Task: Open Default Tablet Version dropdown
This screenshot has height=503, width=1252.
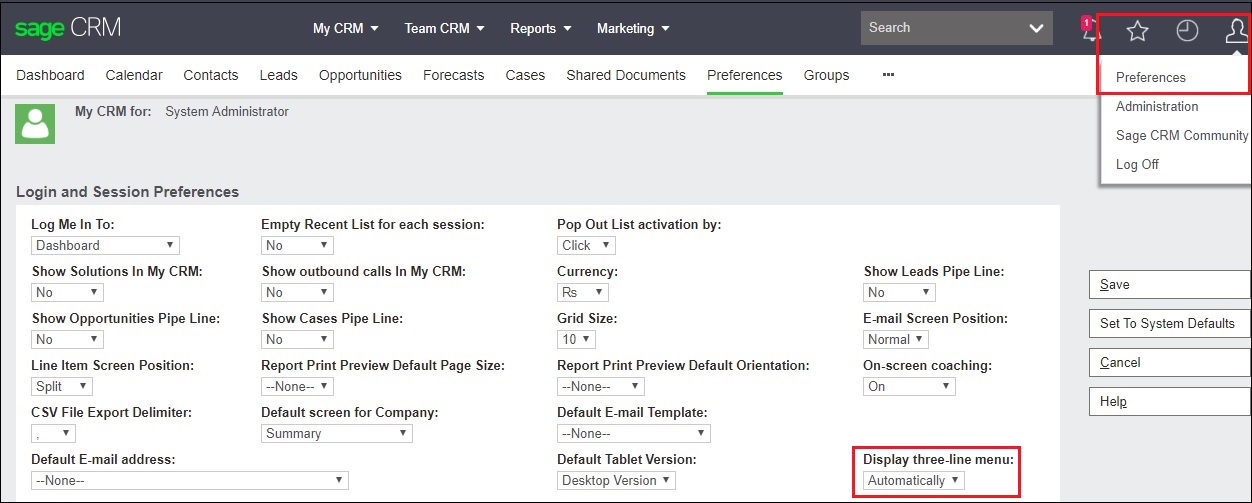Action: [x=616, y=480]
